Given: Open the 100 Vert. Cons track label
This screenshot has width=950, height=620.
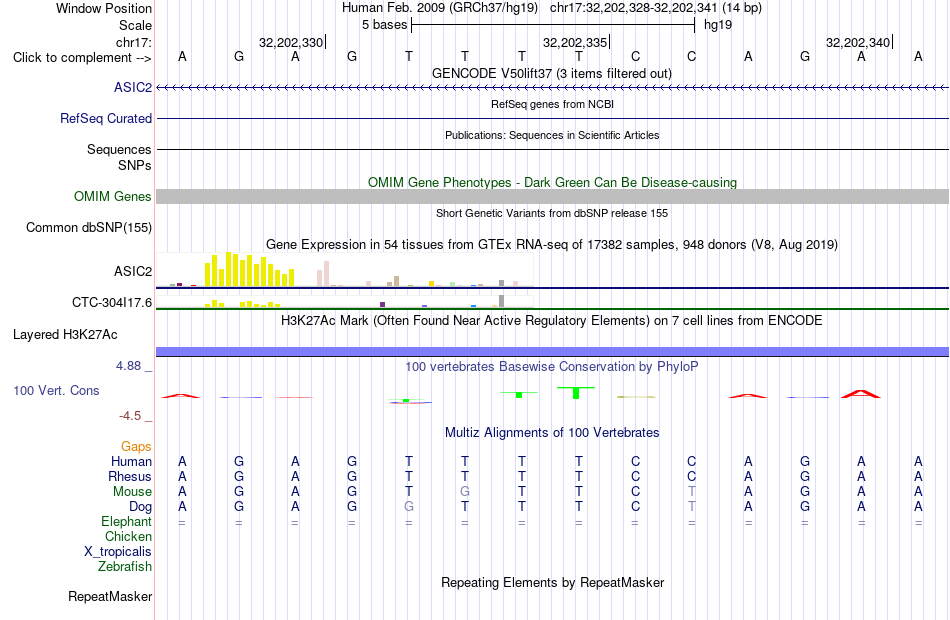Looking at the screenshot, I should [x=56, y=390].
